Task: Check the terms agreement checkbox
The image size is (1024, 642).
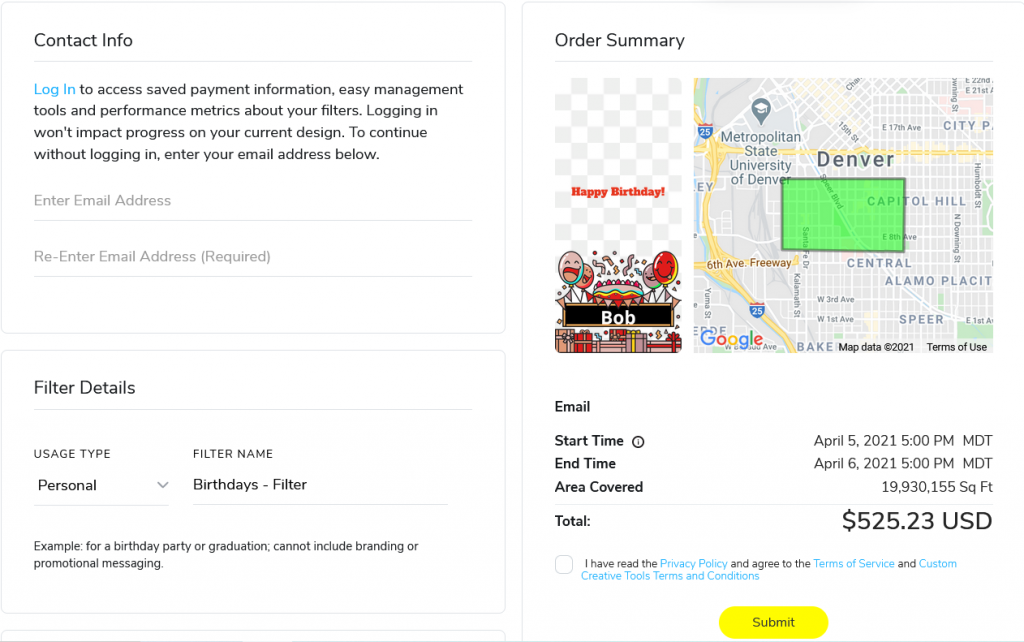Action: tap(563, 564)
